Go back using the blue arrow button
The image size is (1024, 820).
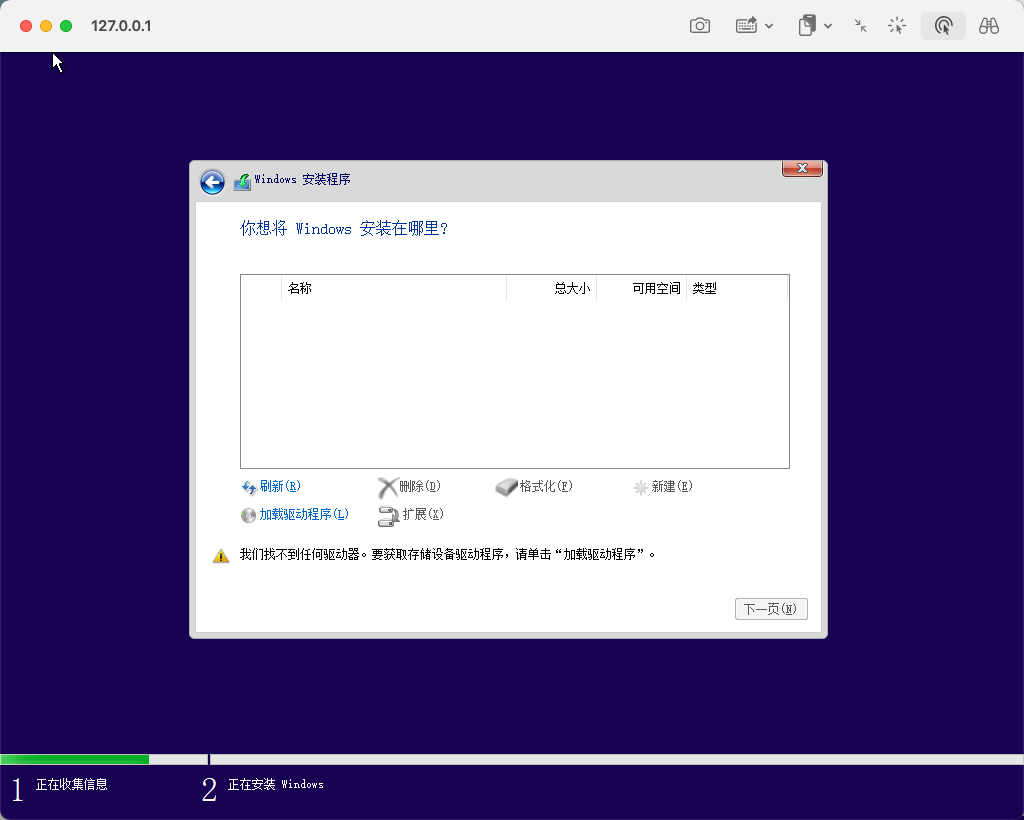click(x=212, y=181)
